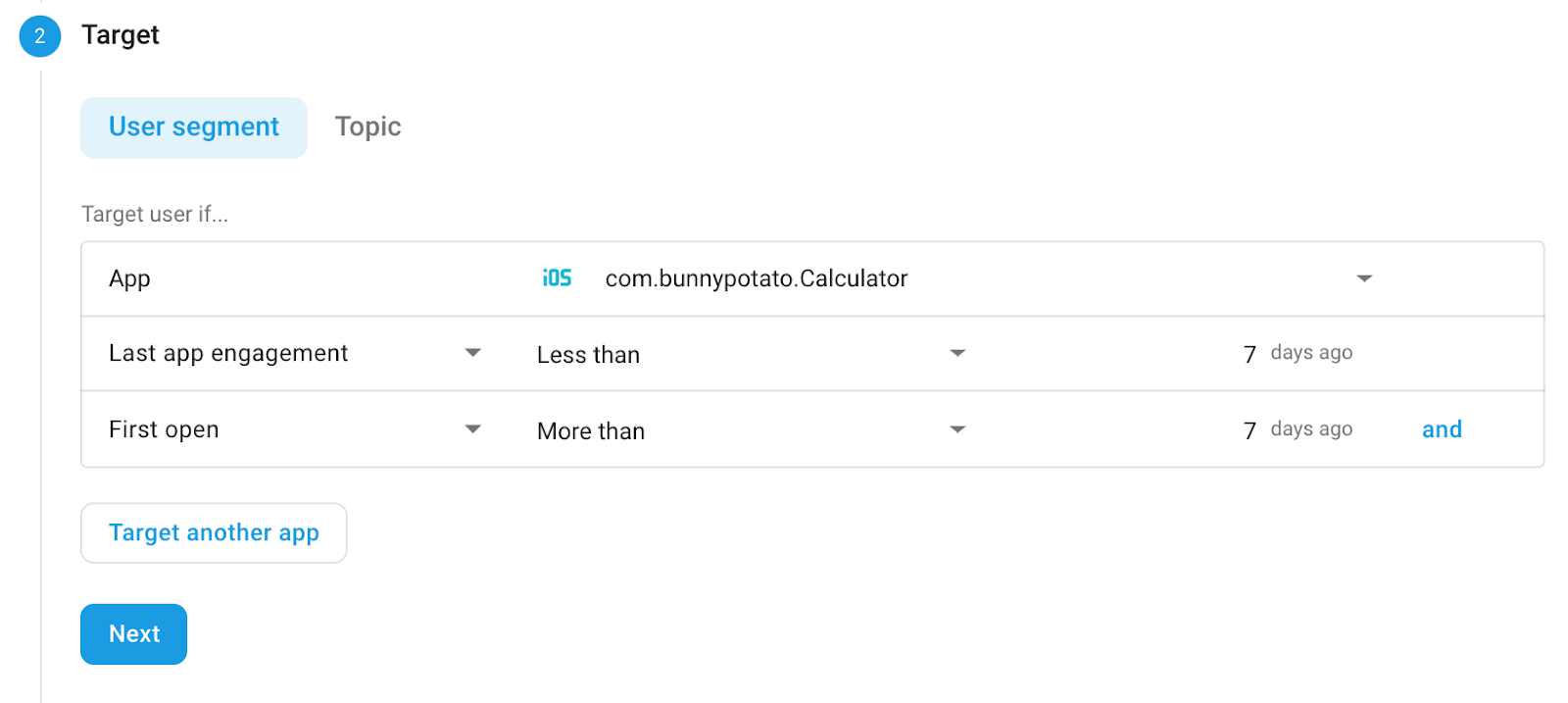
Task: Click the step 2 circle badge
Action: [40, 36]
